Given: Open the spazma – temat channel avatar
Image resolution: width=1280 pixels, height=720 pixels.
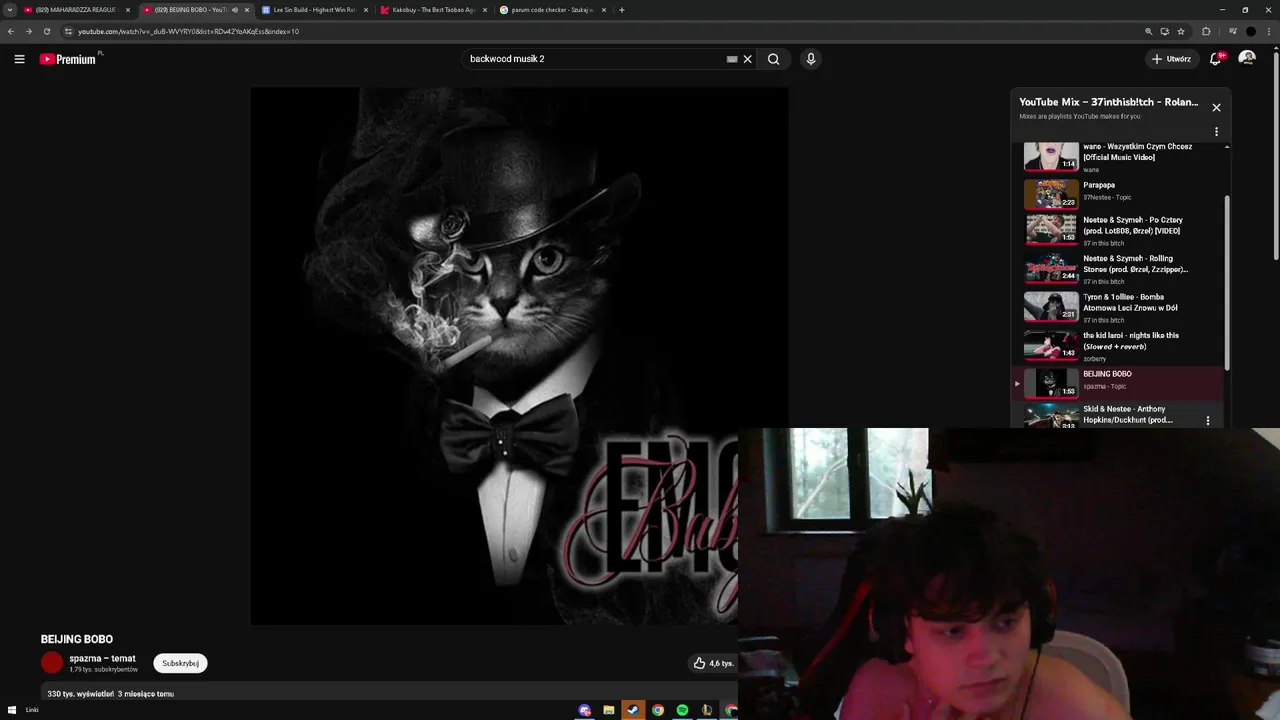Looking at the screenshot, I should click(52, 663).
